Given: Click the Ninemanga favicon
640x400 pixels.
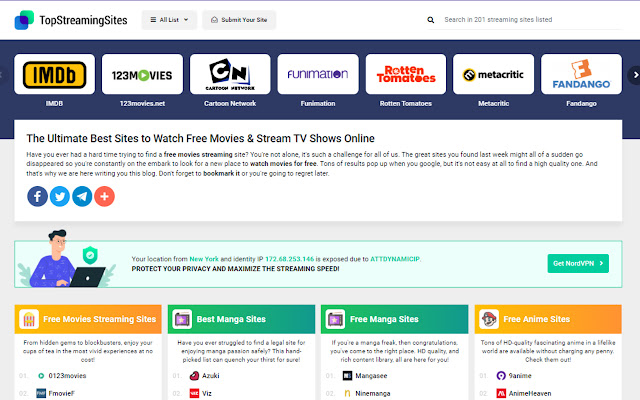Looking at the screenshot, I should (347, 393).
